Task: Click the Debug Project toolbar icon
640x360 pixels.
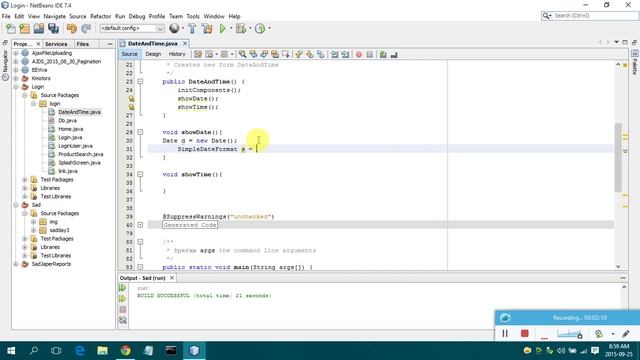Action: coord(241,29)
